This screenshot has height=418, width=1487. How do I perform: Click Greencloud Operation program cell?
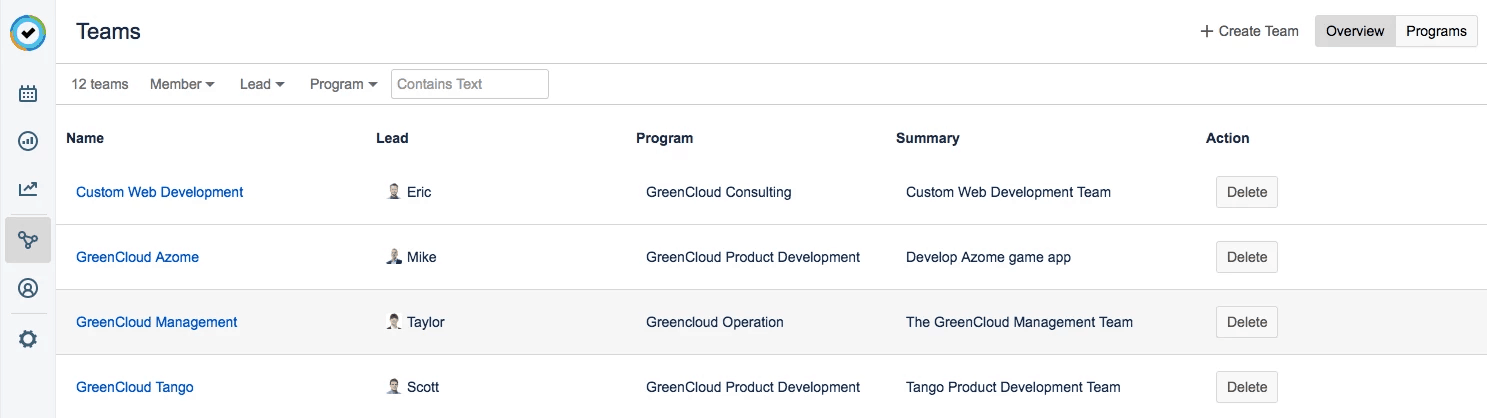click(x=715, y=322)
